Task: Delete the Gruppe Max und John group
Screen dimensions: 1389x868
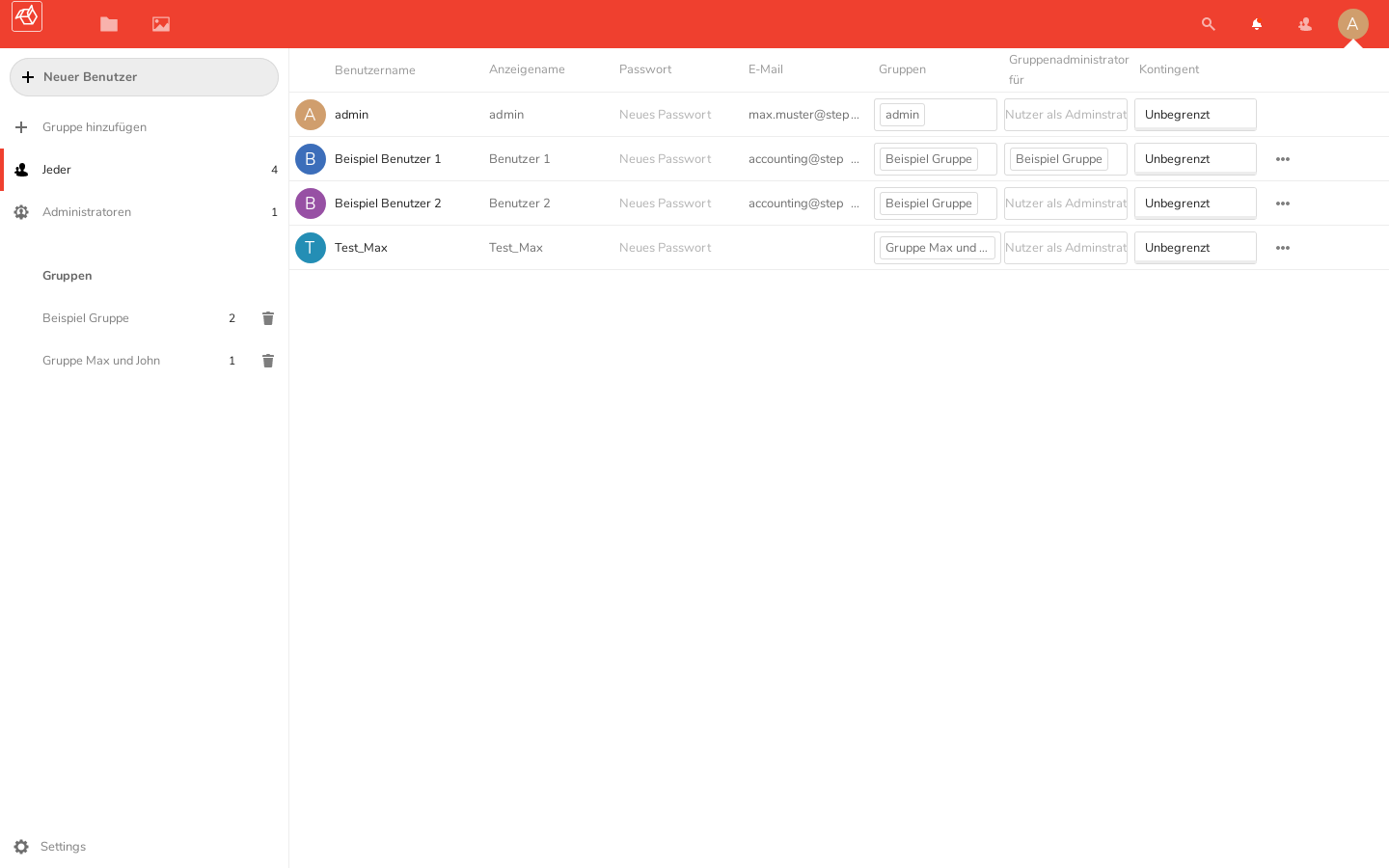Action: pos(268,361)
